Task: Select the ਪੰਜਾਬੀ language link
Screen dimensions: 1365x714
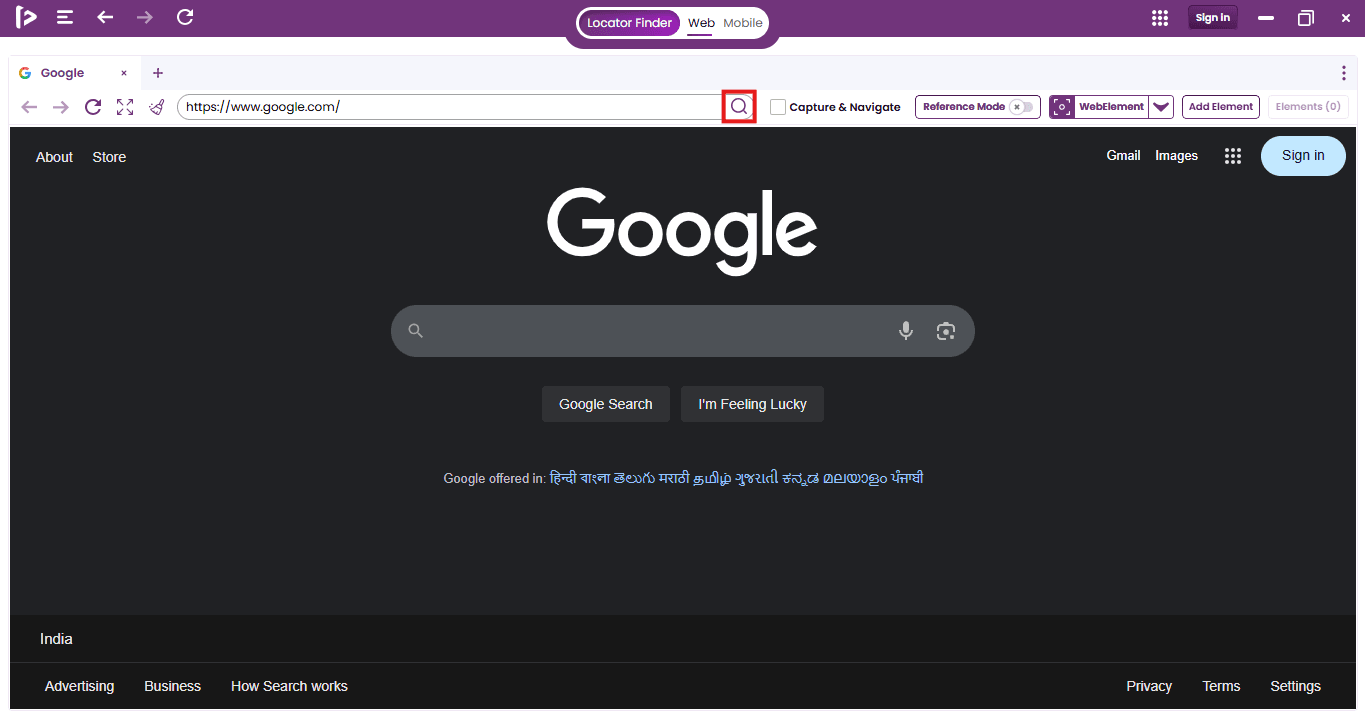Action: pyautogui.click(x=908, y=478)
